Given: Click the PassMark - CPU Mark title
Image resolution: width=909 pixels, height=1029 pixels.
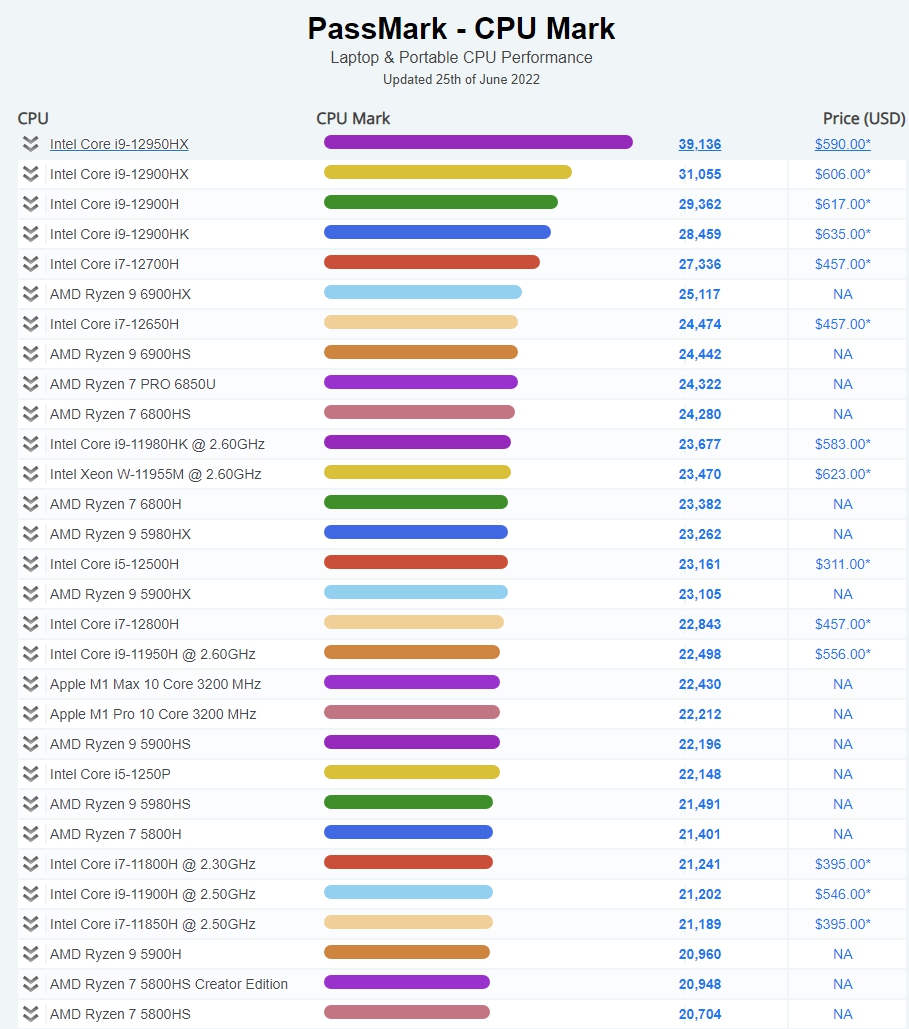Looking at the screenshot, I should pyautogui.click(x=461, y=29).
